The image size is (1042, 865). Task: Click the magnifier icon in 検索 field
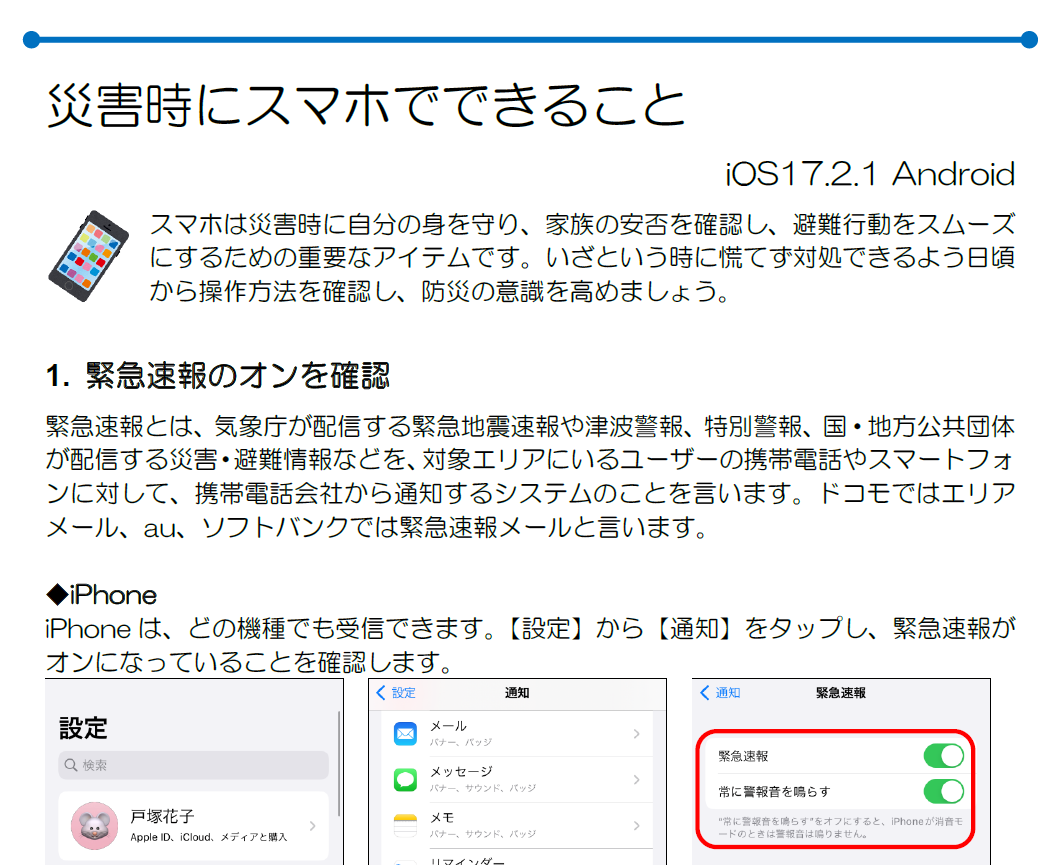(70, 765)
